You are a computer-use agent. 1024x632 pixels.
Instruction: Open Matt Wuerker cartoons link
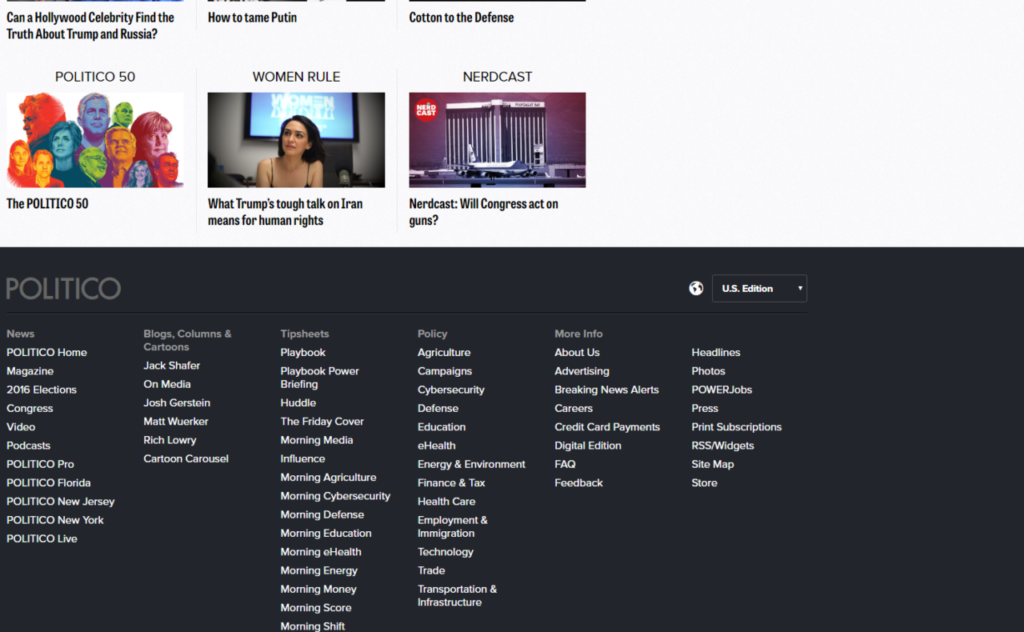(x=176, y=422)
